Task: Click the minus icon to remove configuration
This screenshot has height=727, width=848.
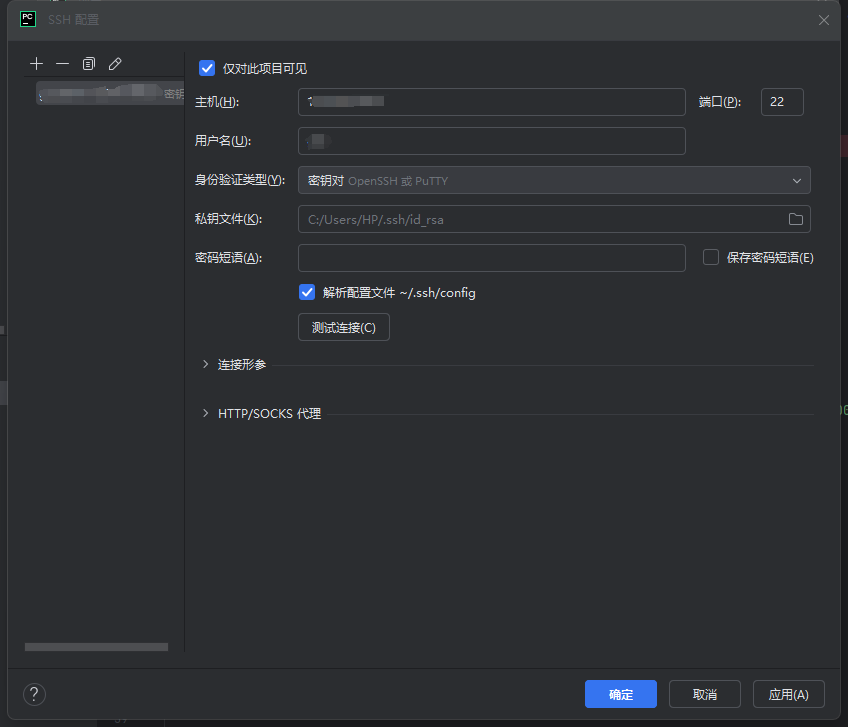Action: click(62, 64)
